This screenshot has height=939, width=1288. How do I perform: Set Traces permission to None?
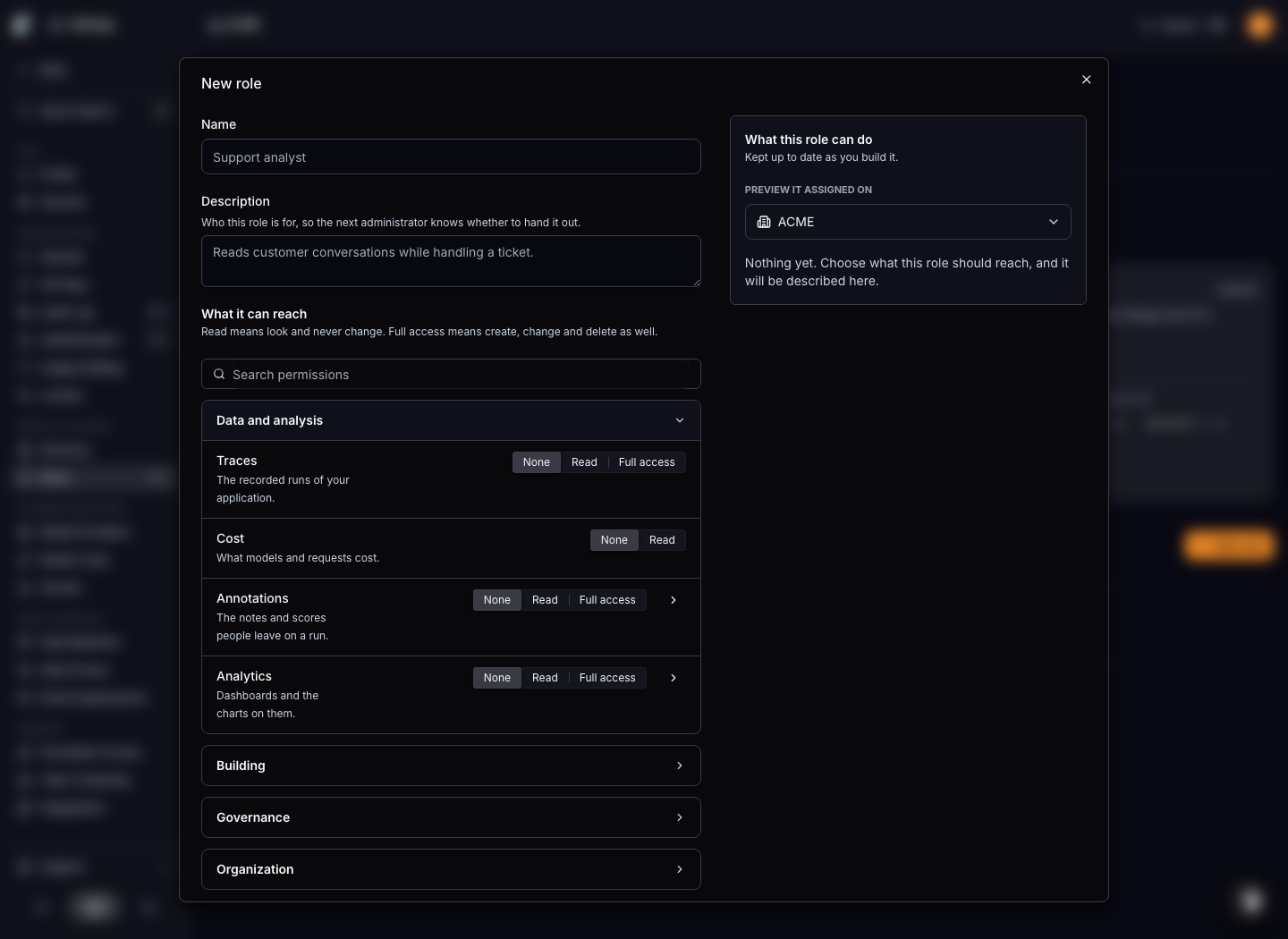537,462
